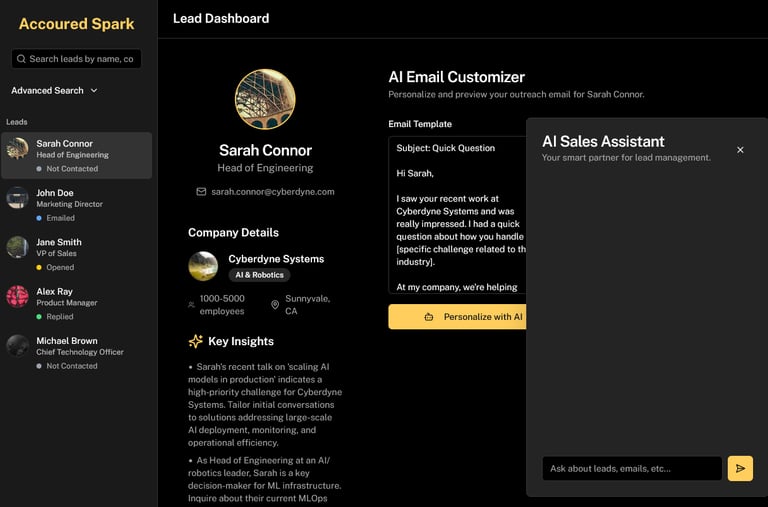Viewport: 768px width, 507px height.
Task: Open Advanced Search options
Action: click(x=54, y=91)
